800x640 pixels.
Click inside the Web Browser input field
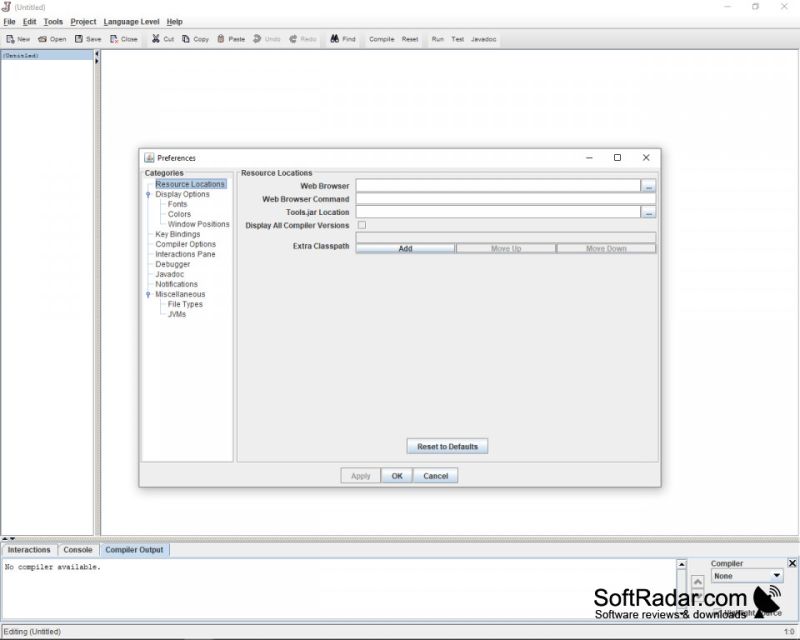point(500,186)
